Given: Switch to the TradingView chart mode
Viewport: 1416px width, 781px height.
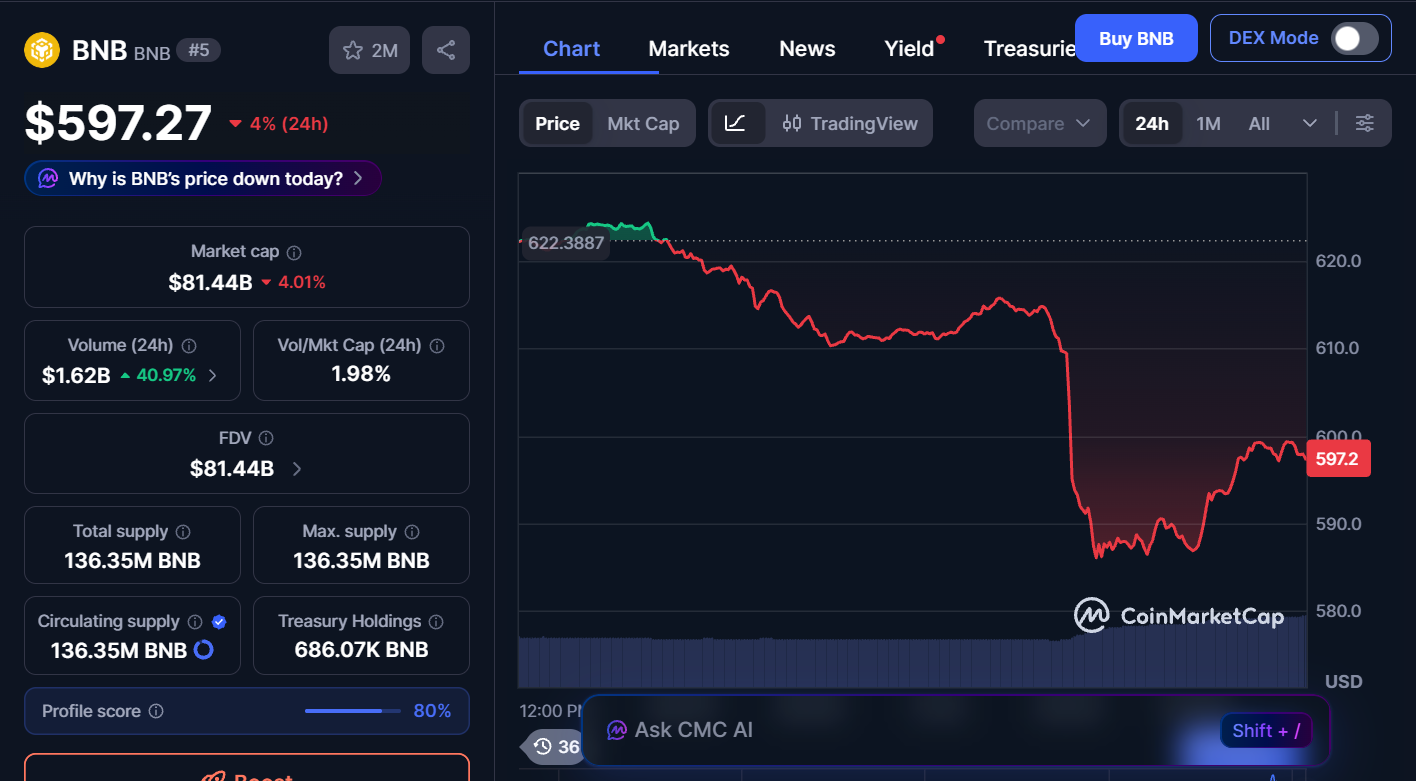Looking at the screenshot, I should (x=850, y=122).
